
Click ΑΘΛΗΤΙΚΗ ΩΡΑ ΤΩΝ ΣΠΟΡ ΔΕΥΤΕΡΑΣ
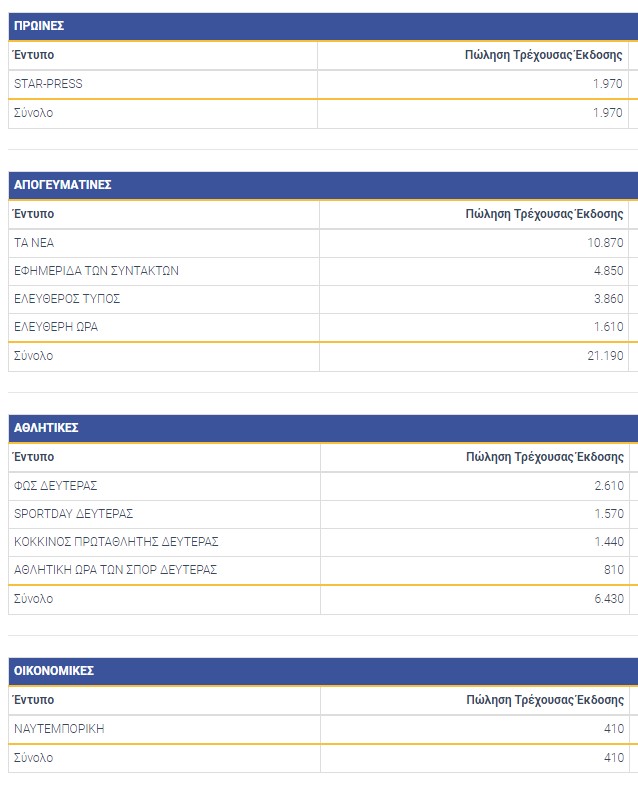(116, 570)
